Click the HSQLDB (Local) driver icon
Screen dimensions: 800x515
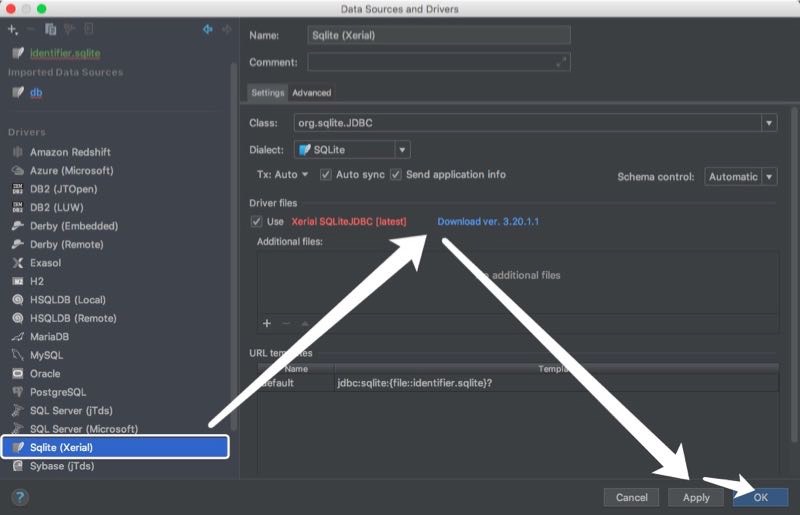pyautogui.click(x=18, y=300)
